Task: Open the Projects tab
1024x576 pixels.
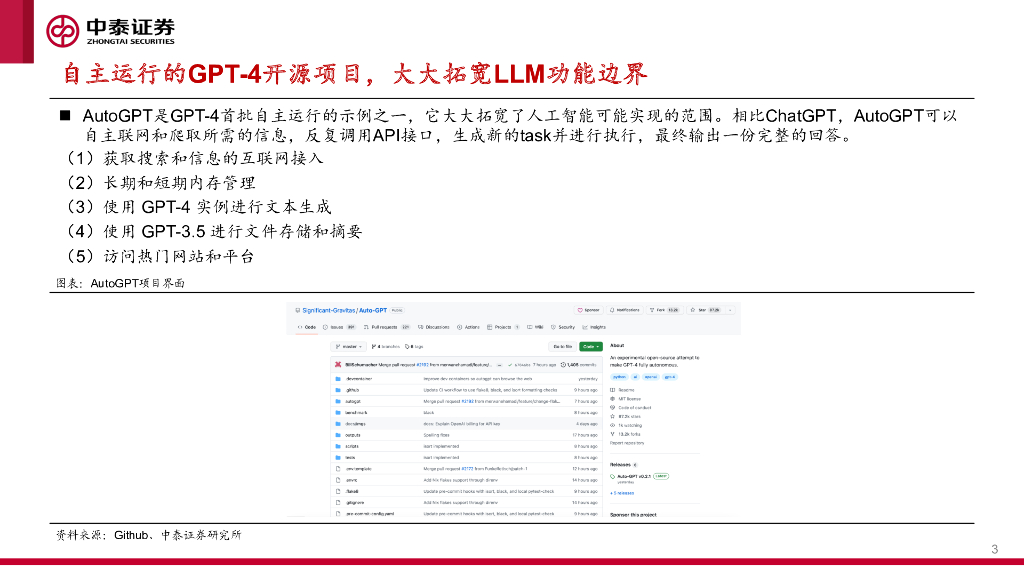Action: [x=504, y=327]
